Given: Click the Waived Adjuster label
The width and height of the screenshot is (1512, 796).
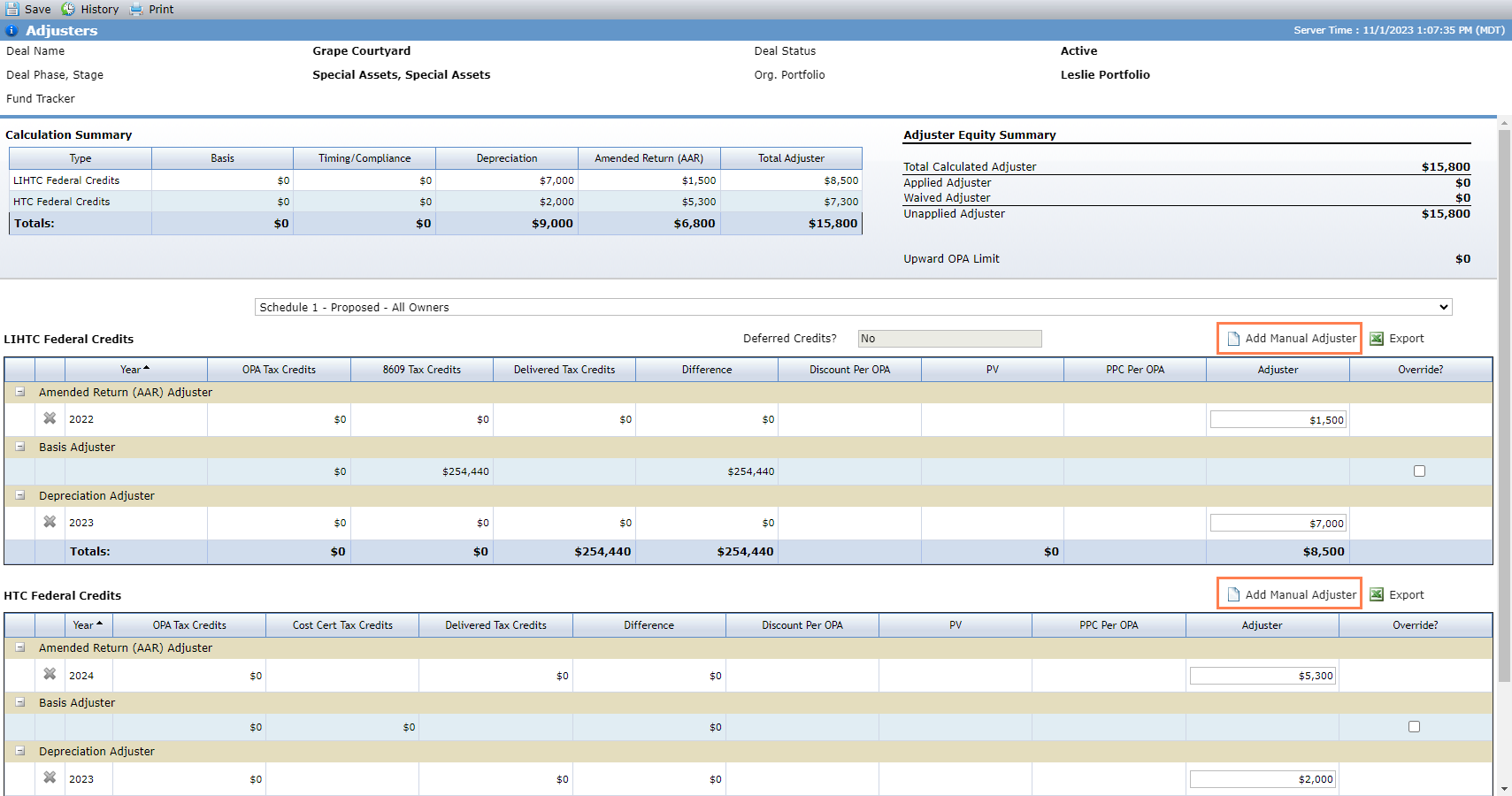Looking at the screenshot, I should 947,198.
